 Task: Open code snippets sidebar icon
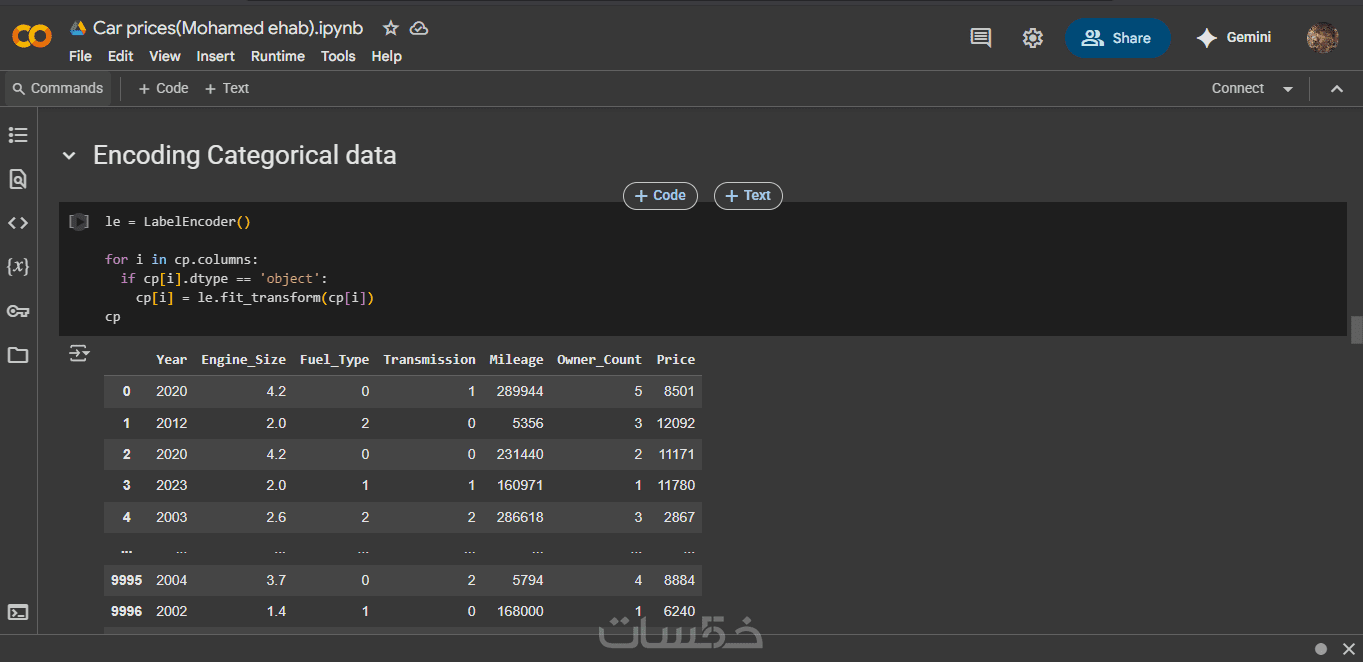tap(18, 223)
